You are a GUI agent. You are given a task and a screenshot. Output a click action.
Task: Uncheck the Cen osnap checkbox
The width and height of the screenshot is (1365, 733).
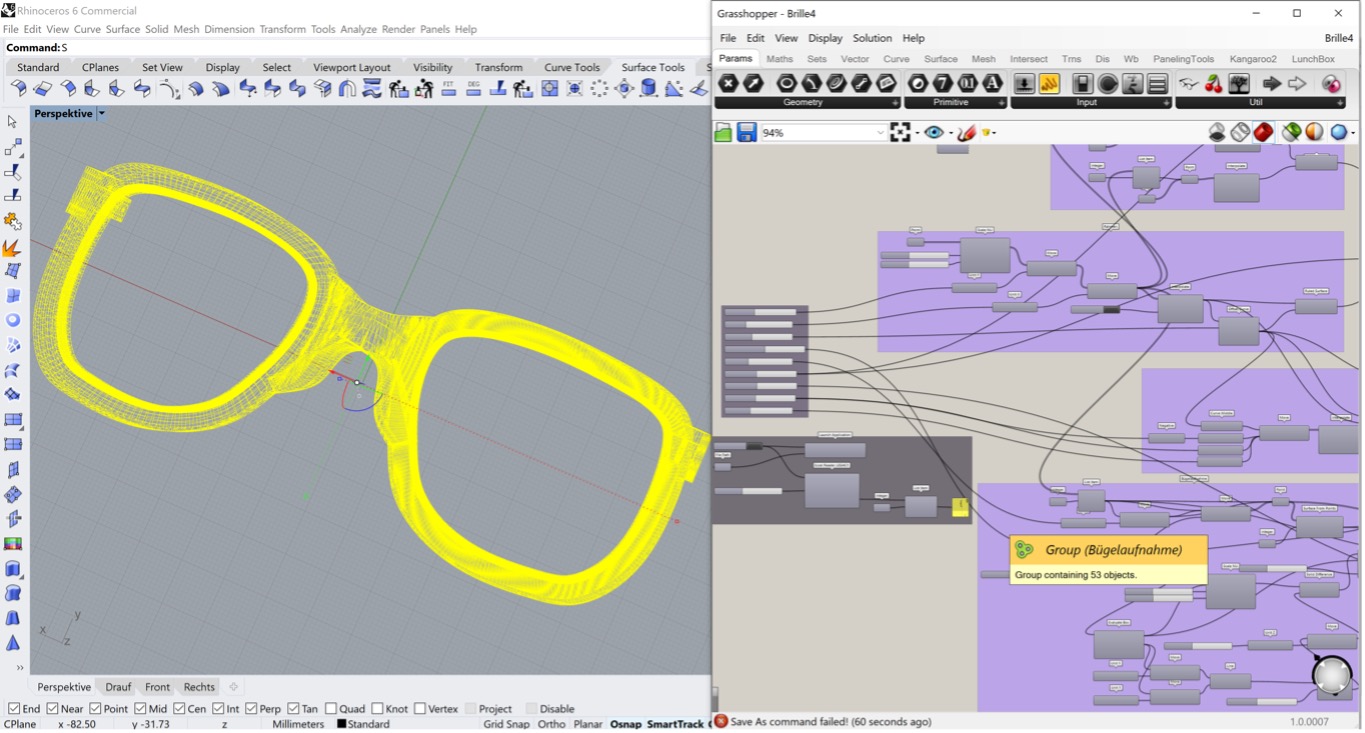pyautogui.click(x=179, y=709)
